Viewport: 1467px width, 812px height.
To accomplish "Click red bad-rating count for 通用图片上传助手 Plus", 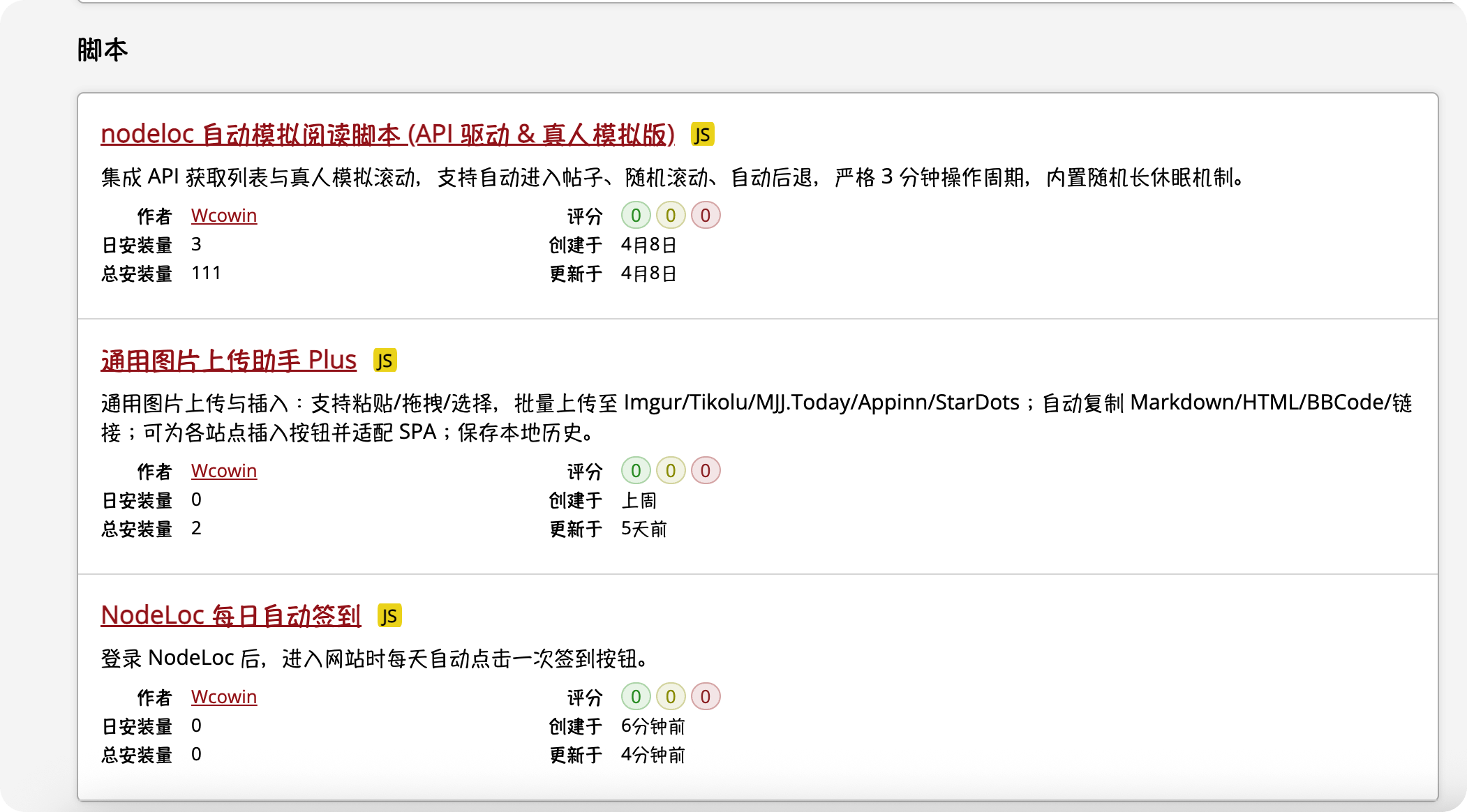I will [706, 471].
